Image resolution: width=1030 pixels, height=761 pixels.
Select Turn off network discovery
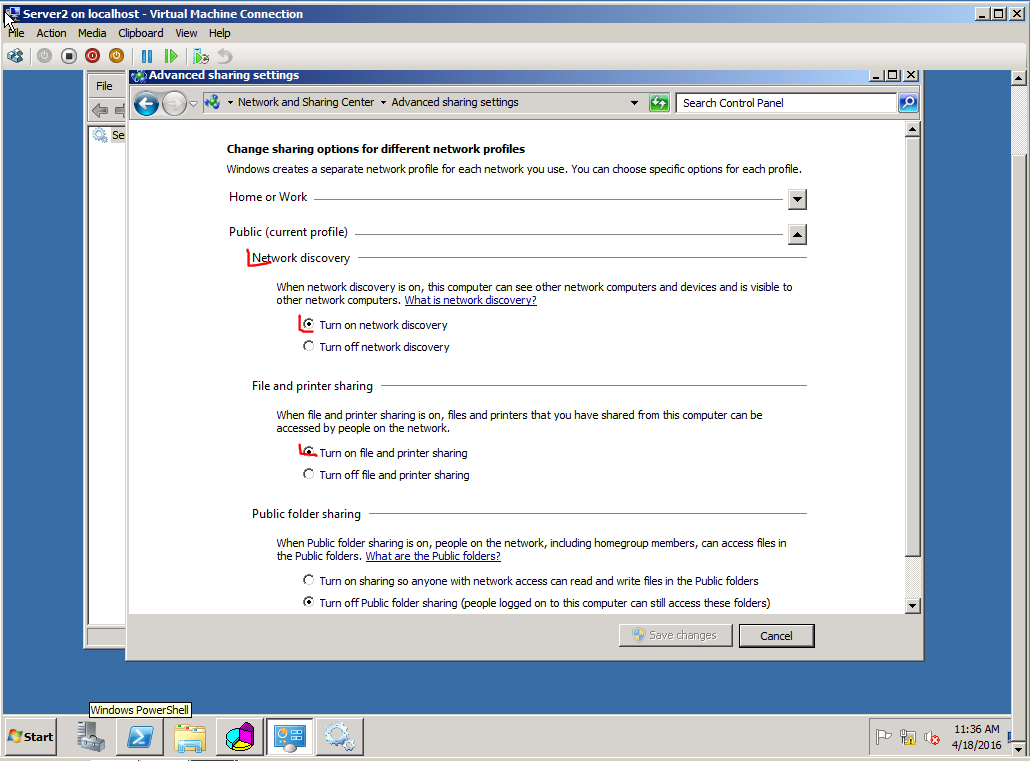308,346
